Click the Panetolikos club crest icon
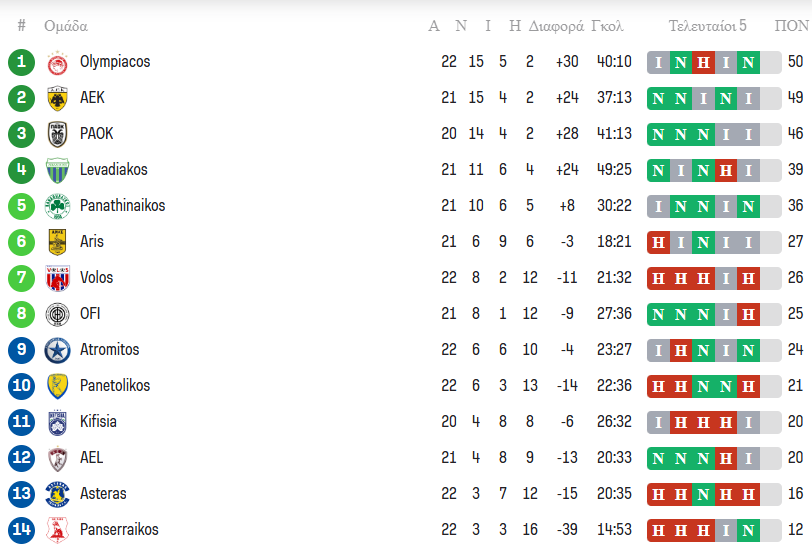Screen dimensions: 812x557 pyautogui.click(x=56, y=386)
